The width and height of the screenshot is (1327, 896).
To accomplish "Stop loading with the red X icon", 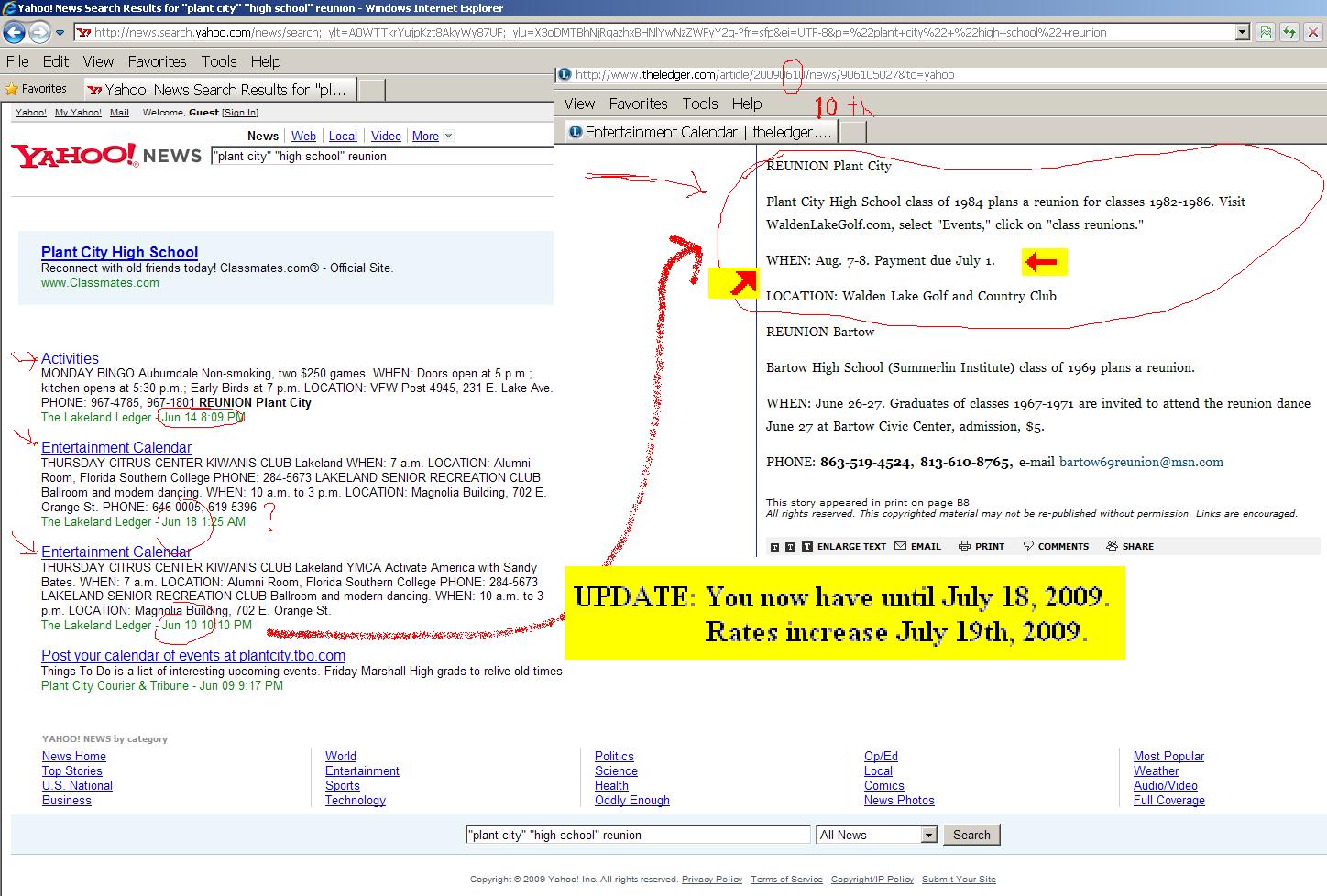I will pyautogui.click(x=1313, y=32).
